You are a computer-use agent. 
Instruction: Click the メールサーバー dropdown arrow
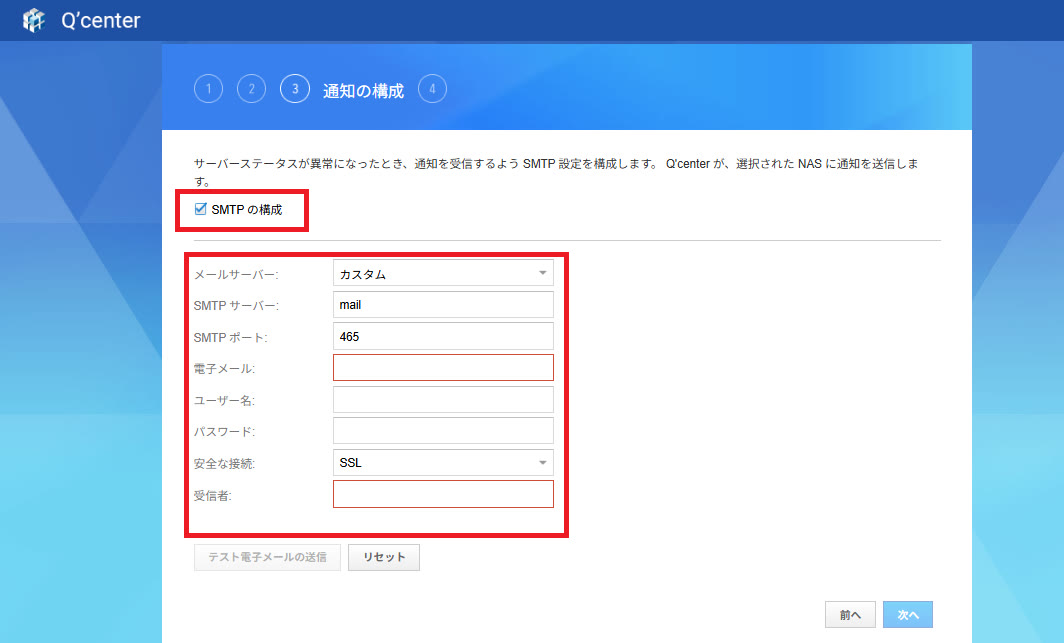tap(542, 273)
